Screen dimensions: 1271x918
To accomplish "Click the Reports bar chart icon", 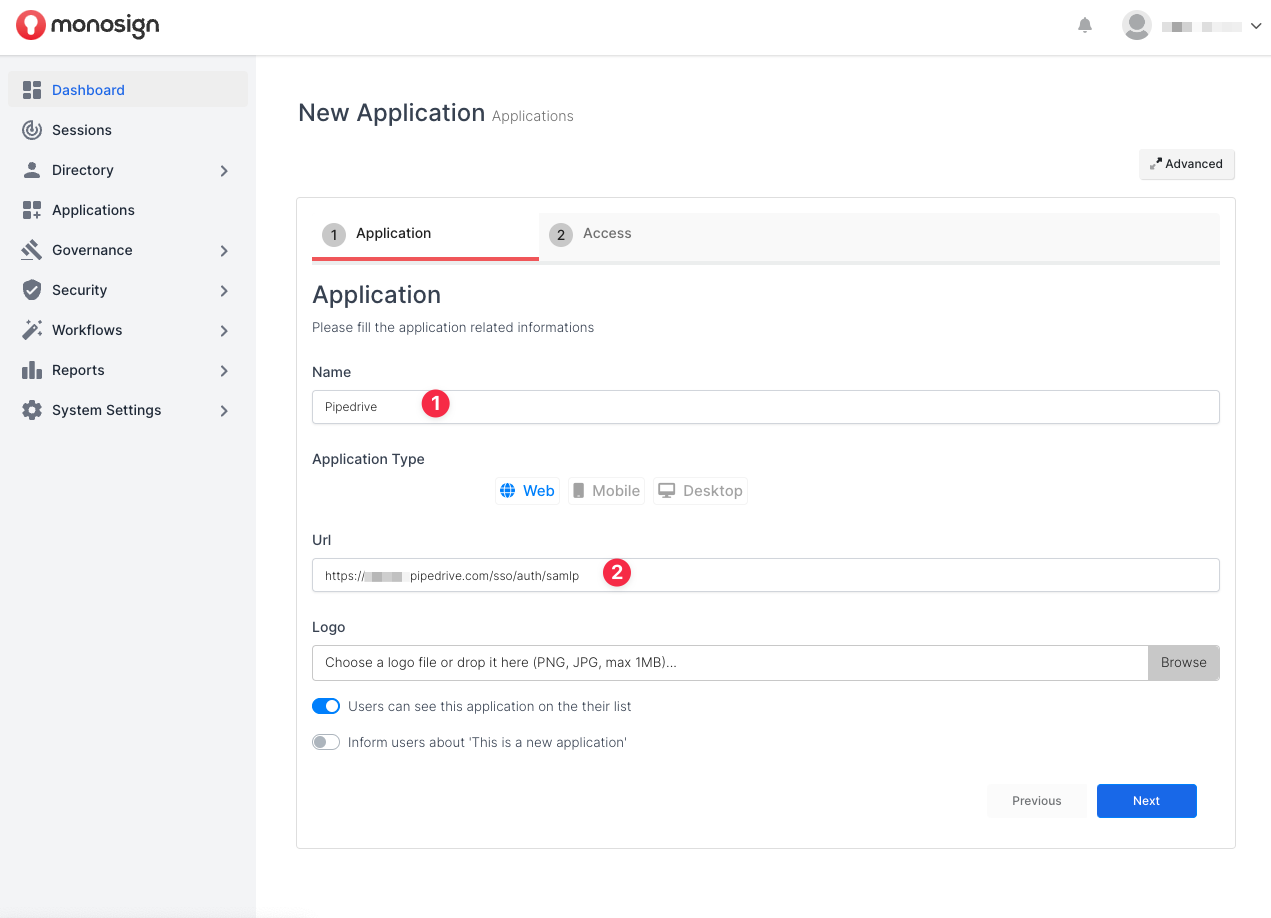I will tap(32, 370).
